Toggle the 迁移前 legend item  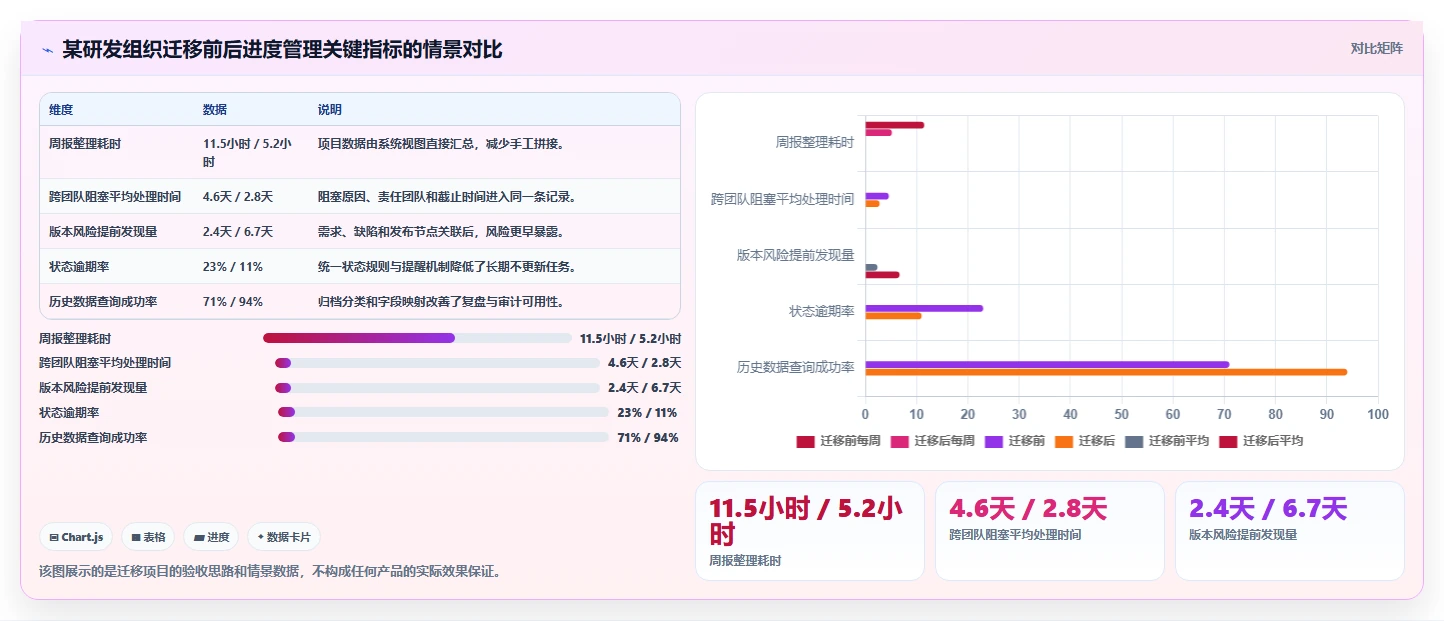(x=1015, y=441)
